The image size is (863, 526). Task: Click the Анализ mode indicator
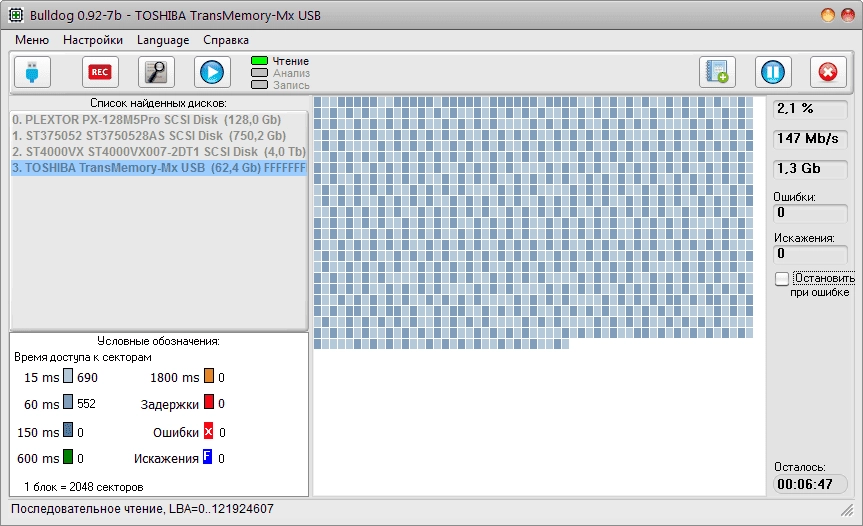[x=259, y=73]
